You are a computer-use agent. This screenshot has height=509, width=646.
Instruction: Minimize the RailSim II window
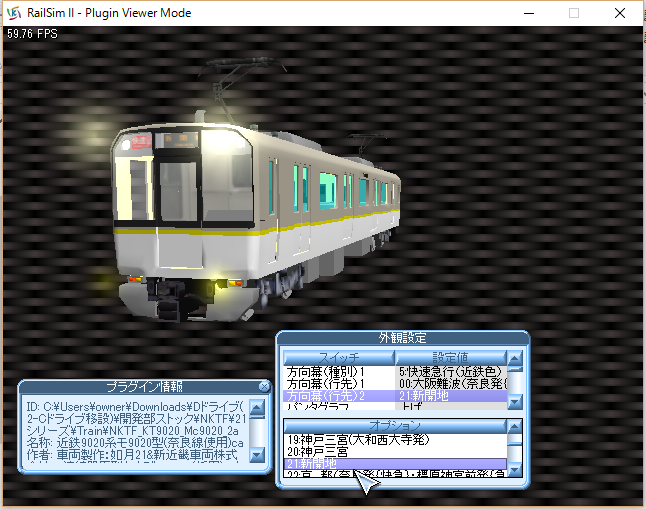(x=529, y=13)
